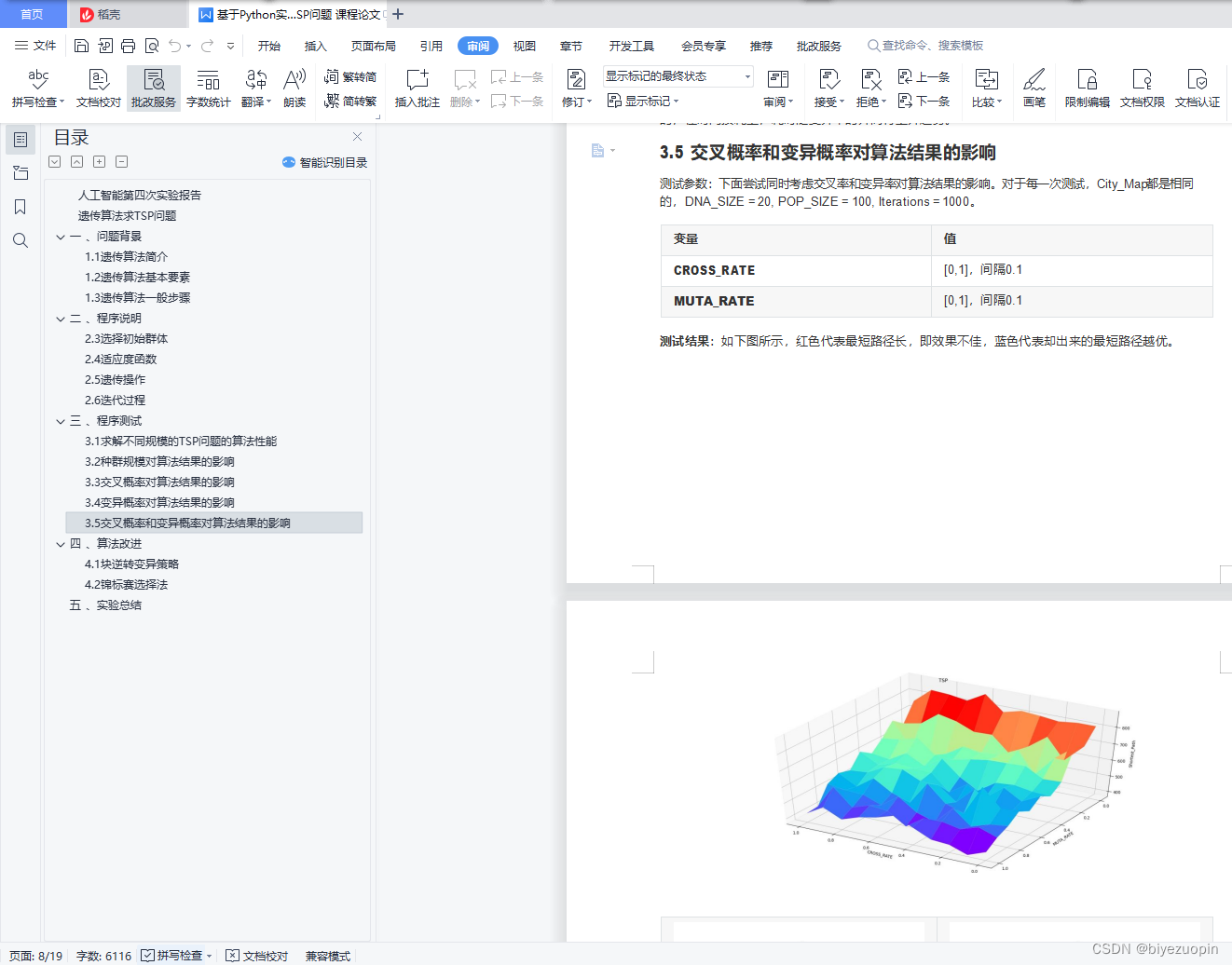
Task: Switch to the 开始 ribbon tab
Action: click(269, 46)
